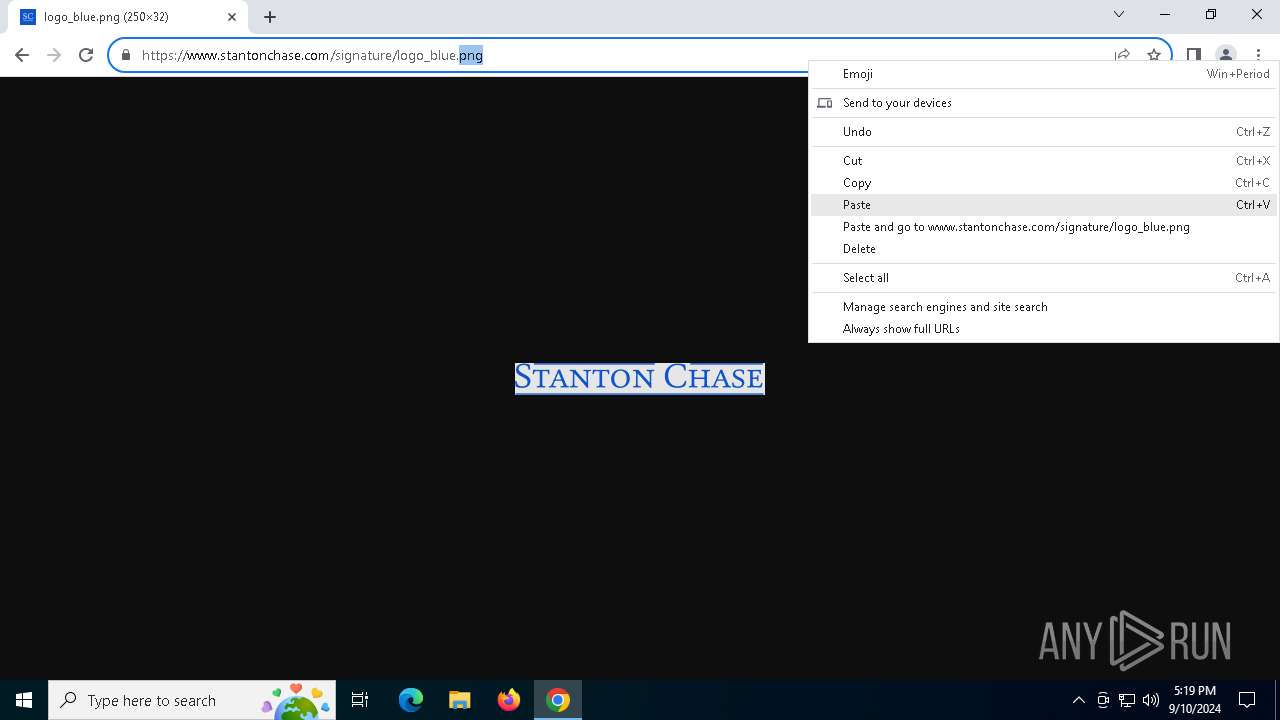Show hidden system tray icons
The width and height of the screenshot is (1280, 720).
tap(1078, 700)
